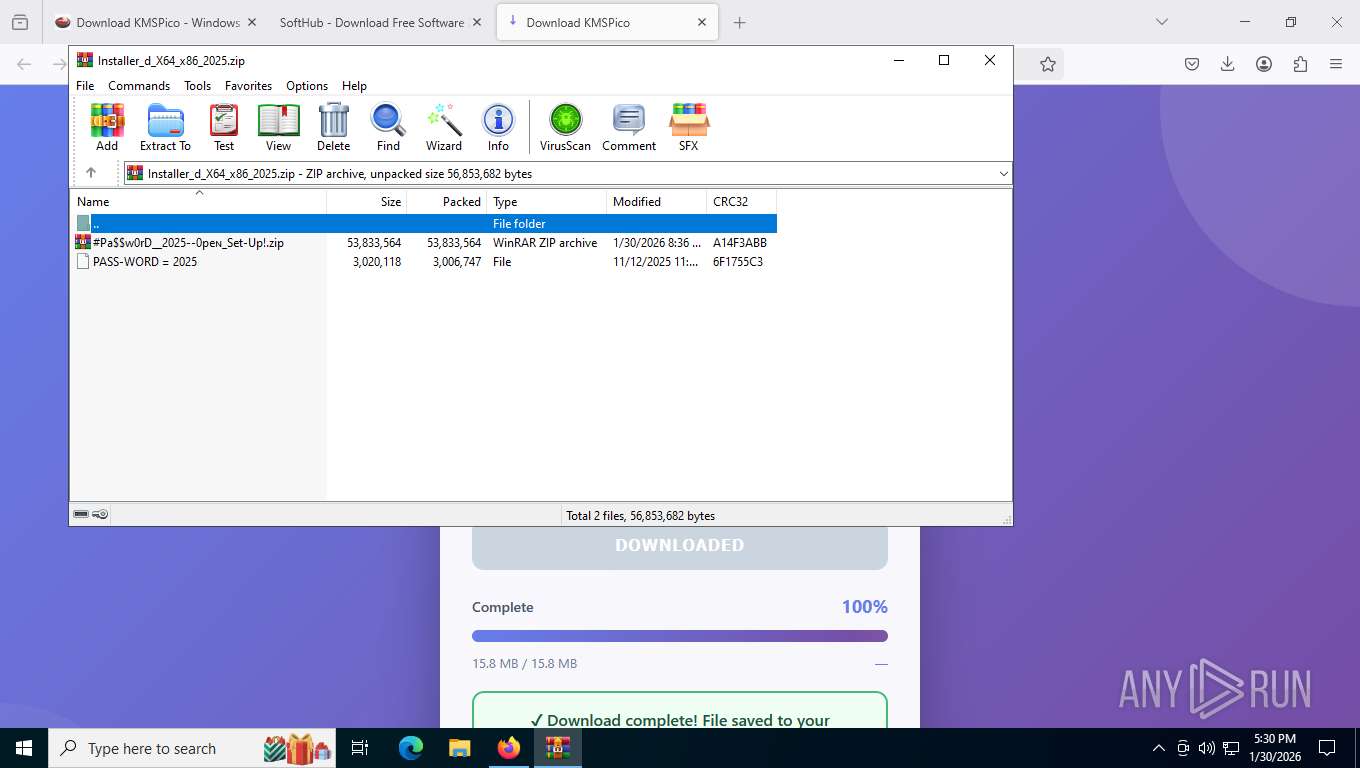This screenshot has height=768, width=1360.
Task: Open the Firefox account icon
Action: click(1264, 64)
